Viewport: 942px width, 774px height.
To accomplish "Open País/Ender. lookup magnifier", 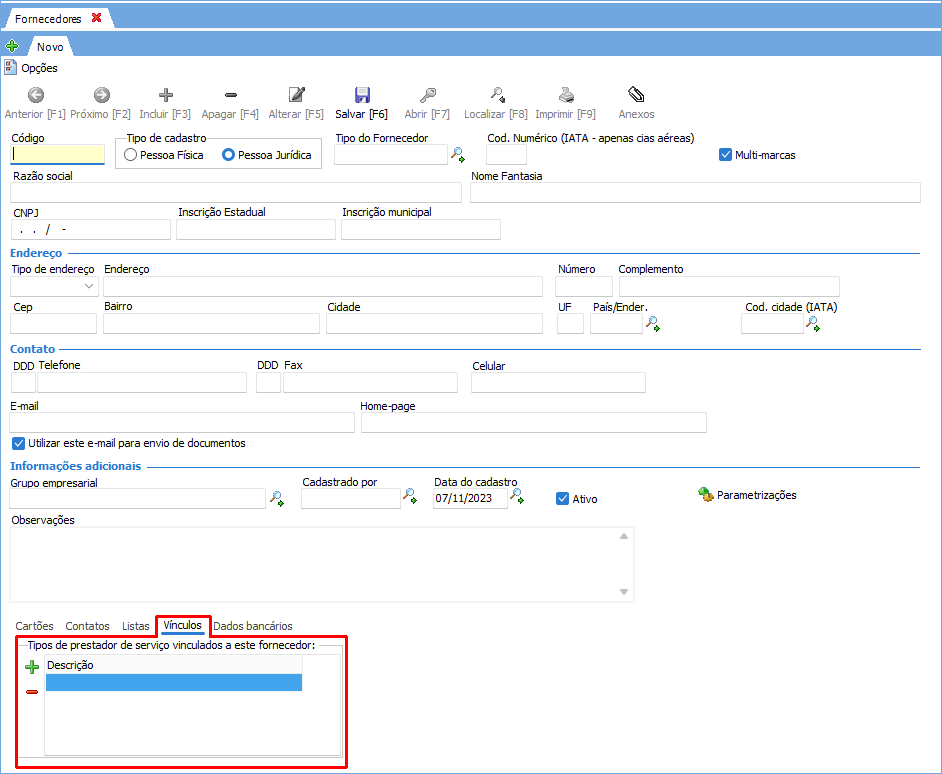I will tap(652, 324).
